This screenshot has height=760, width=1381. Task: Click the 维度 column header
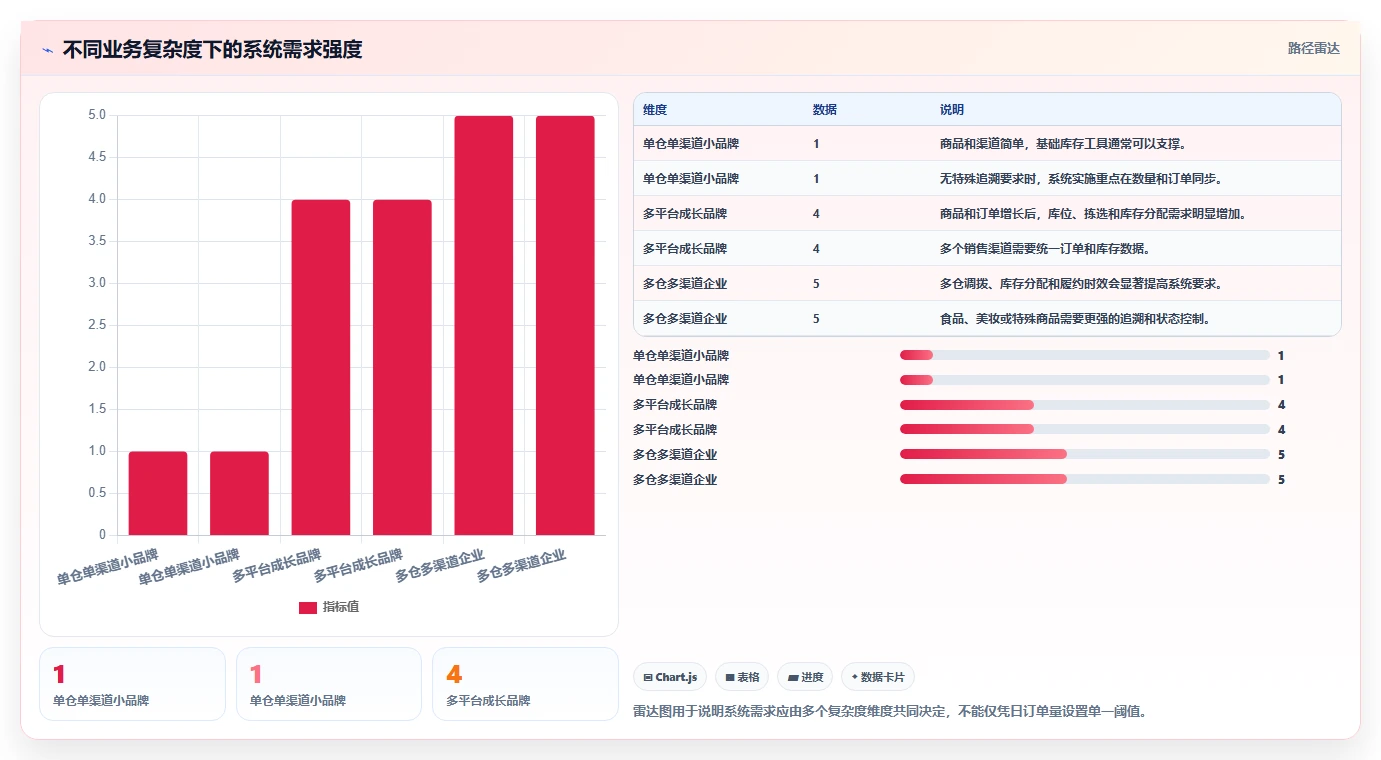(x=655, y=110)
